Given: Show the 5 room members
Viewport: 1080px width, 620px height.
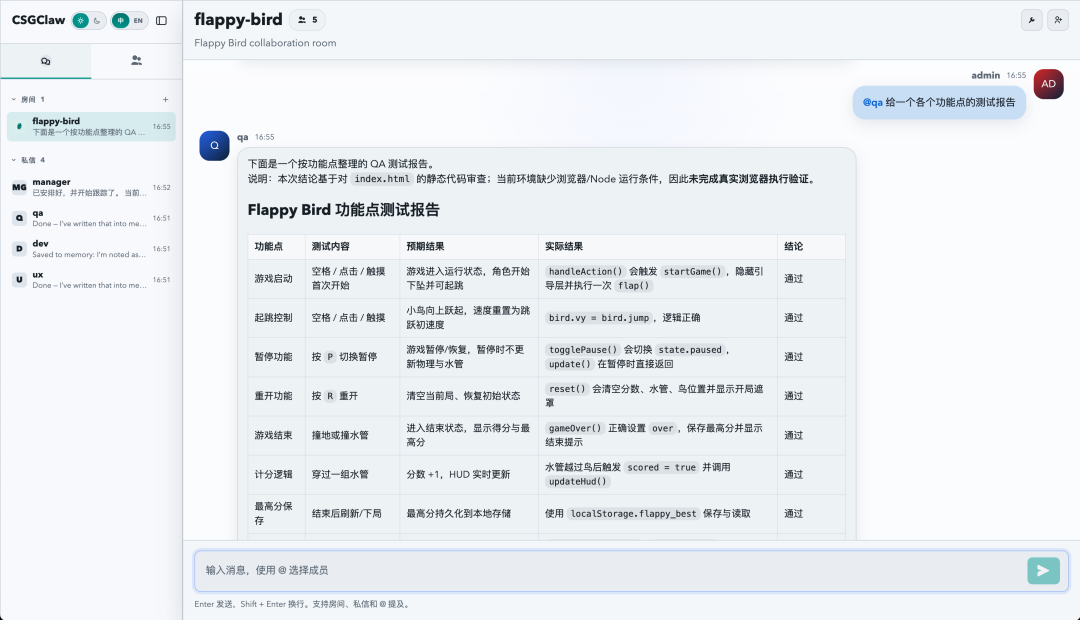Looking at the screenshot, I should [307, 20].
